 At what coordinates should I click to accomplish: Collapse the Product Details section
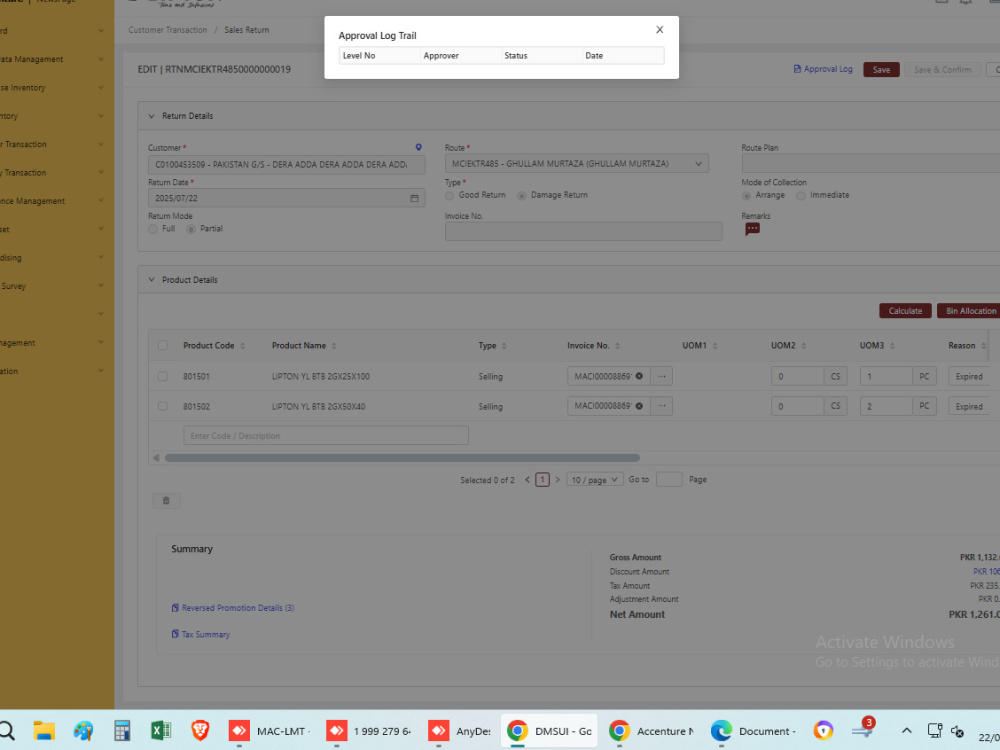(152, 280)
